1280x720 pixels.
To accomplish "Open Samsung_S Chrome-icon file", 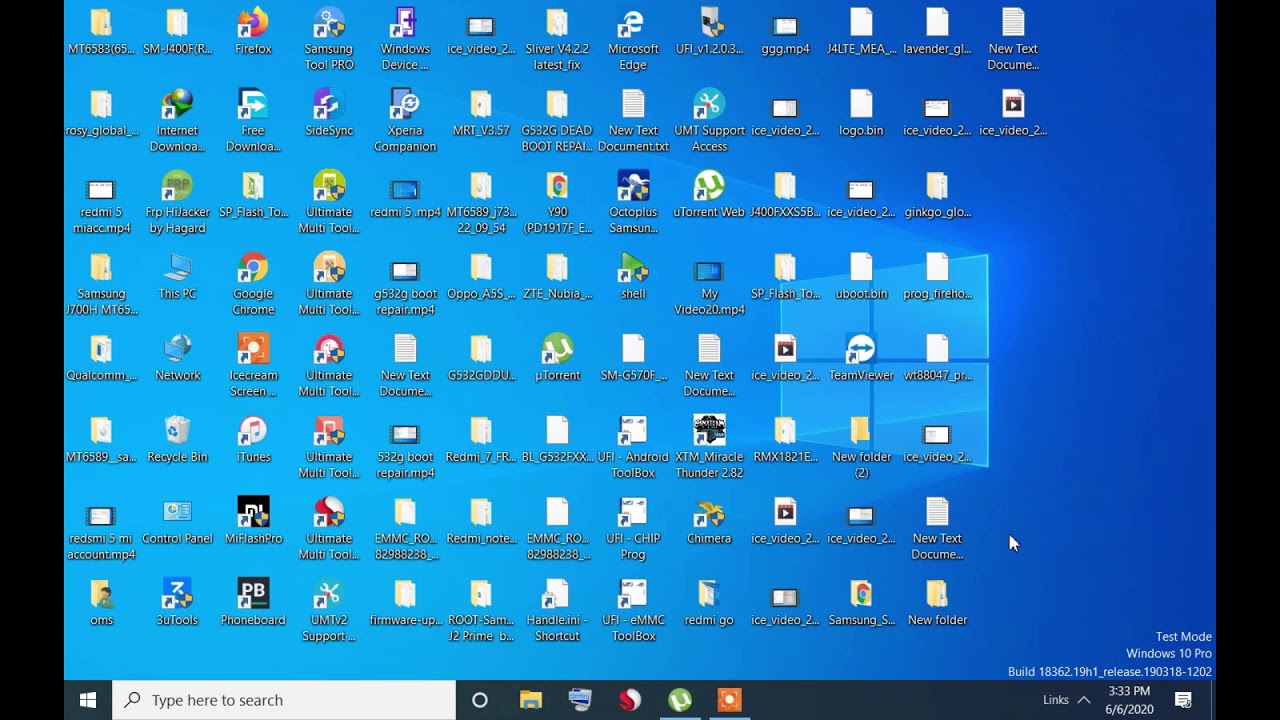I will click(861, 603).
